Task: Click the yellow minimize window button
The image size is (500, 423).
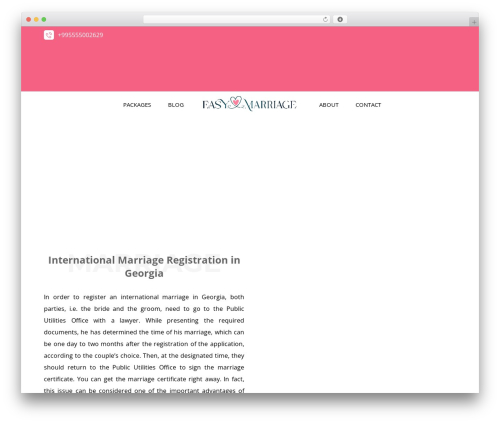Action: [x=36, y=19]
